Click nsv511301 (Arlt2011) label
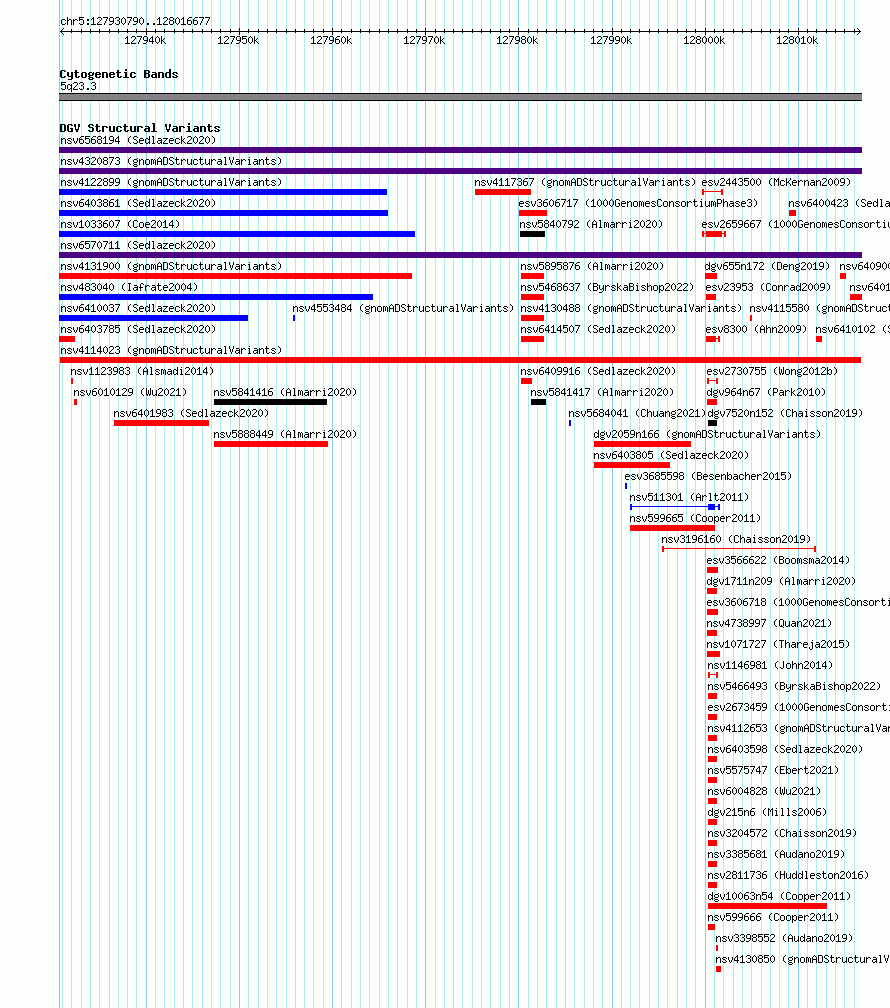Viewport: 890px width, 1008px height. (689, 498)
